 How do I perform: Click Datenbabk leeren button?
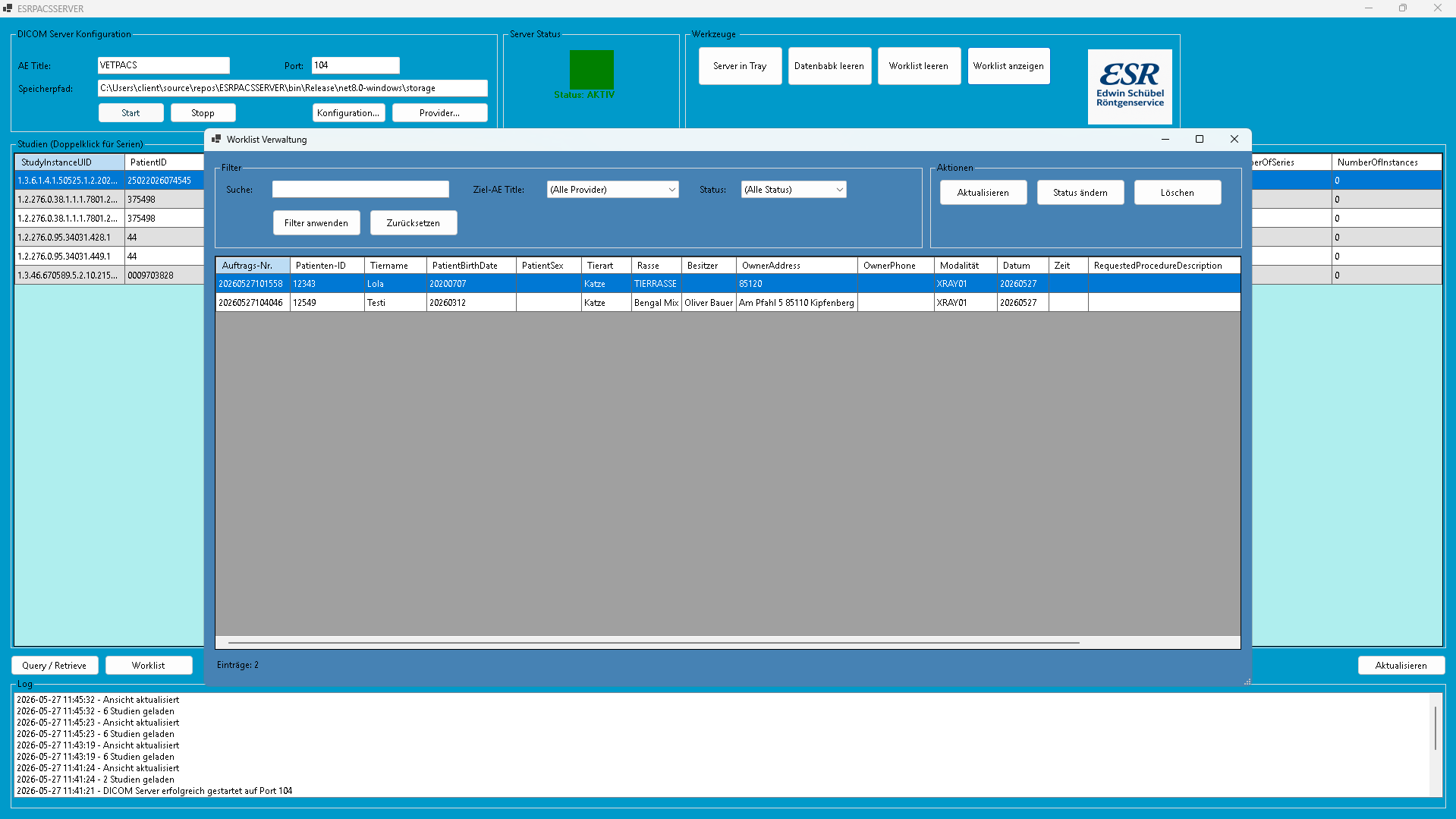829,66
